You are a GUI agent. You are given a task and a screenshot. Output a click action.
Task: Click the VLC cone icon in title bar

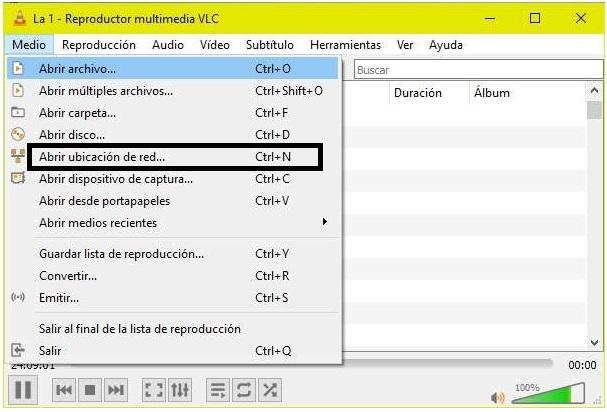click(x=19, y=18)
